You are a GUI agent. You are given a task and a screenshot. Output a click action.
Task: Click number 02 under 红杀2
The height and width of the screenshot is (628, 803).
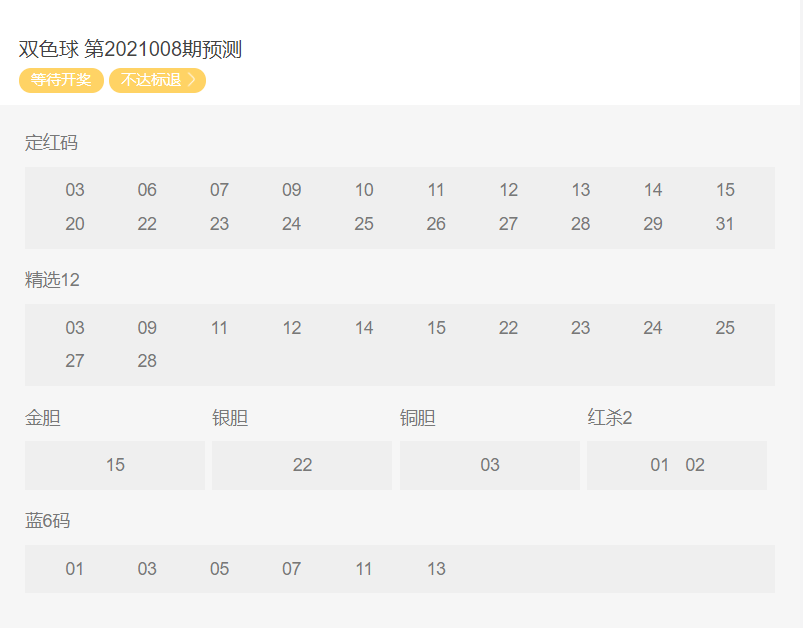tap(695, 465)
